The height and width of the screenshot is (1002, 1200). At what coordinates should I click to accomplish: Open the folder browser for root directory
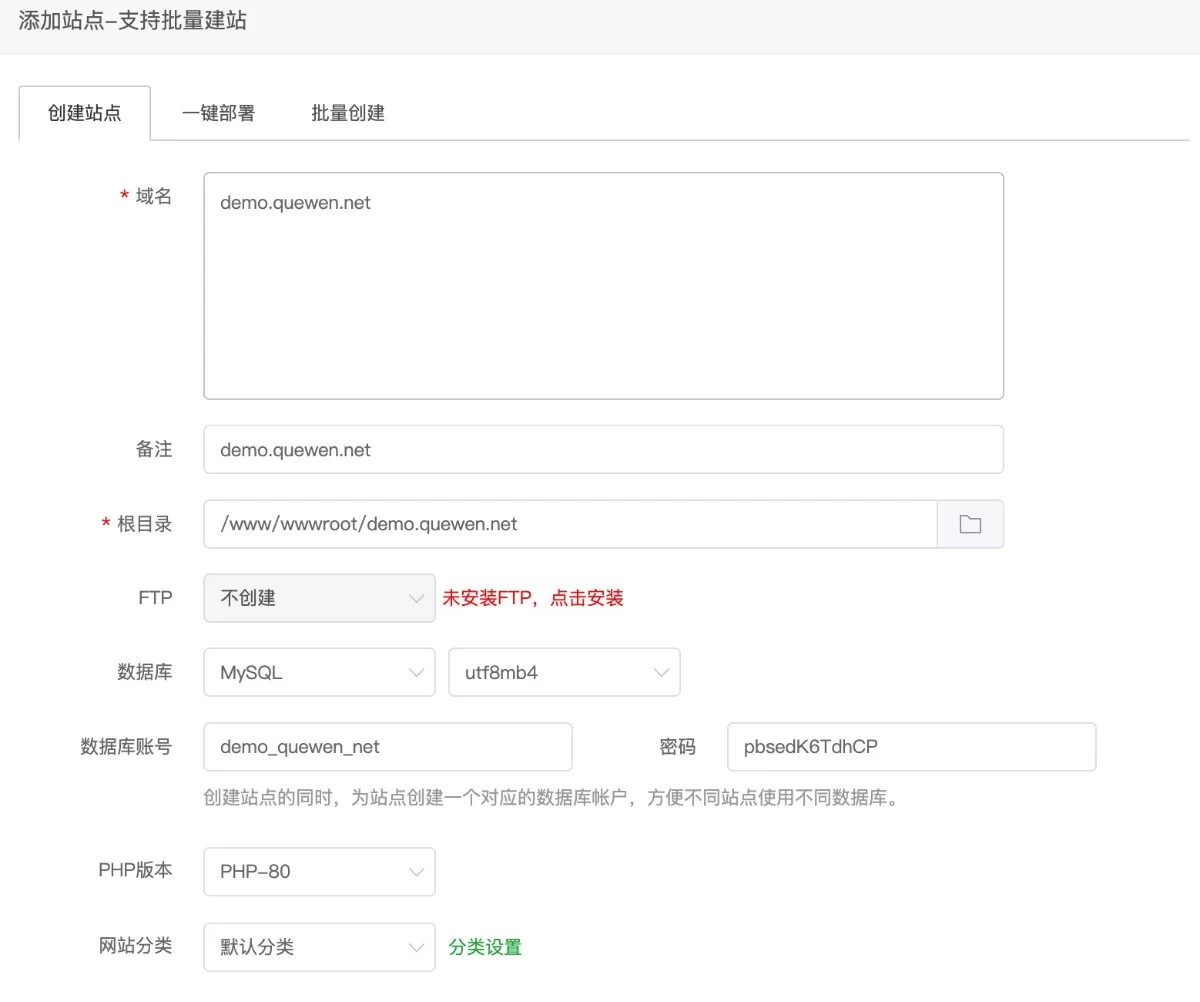(969, 524)
